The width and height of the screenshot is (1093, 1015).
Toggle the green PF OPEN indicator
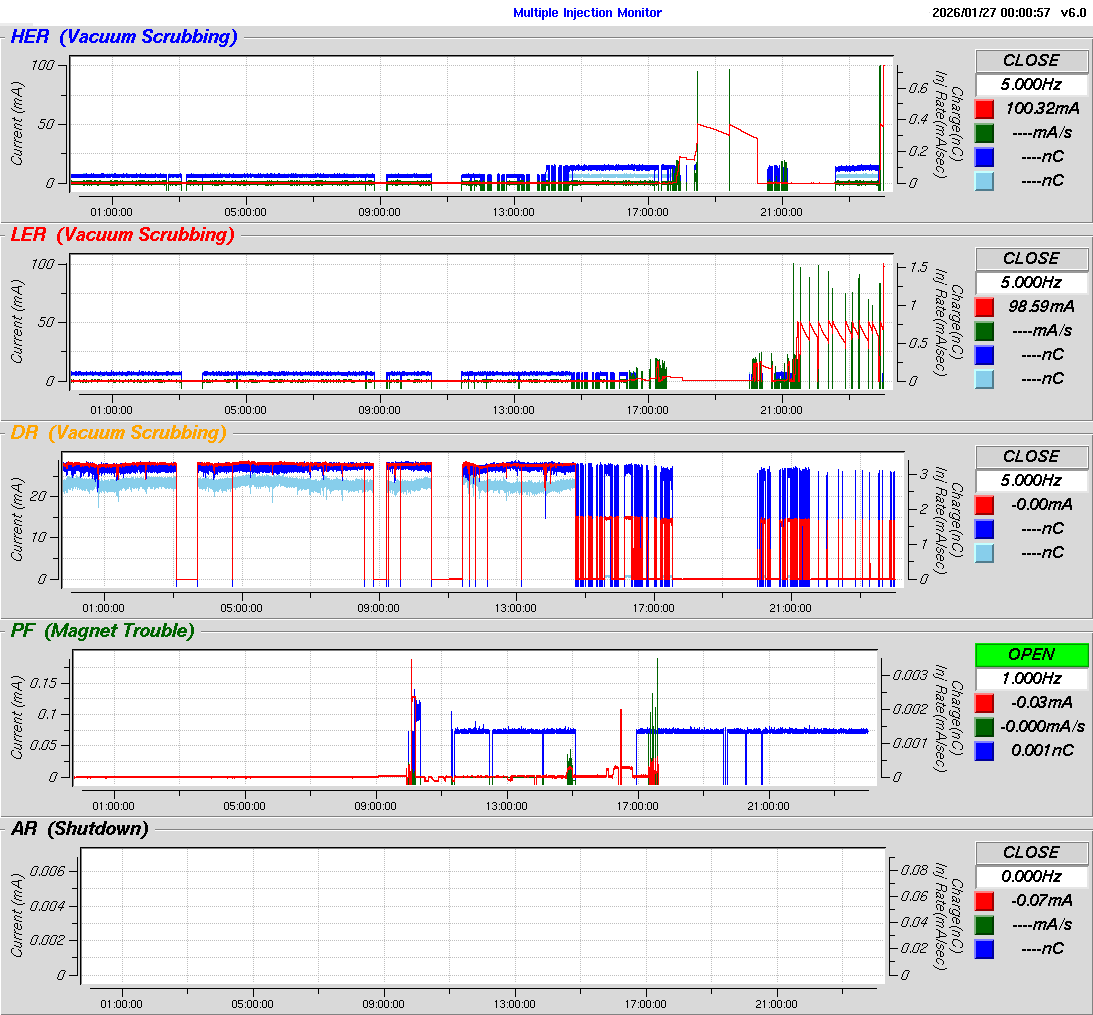1031,654
